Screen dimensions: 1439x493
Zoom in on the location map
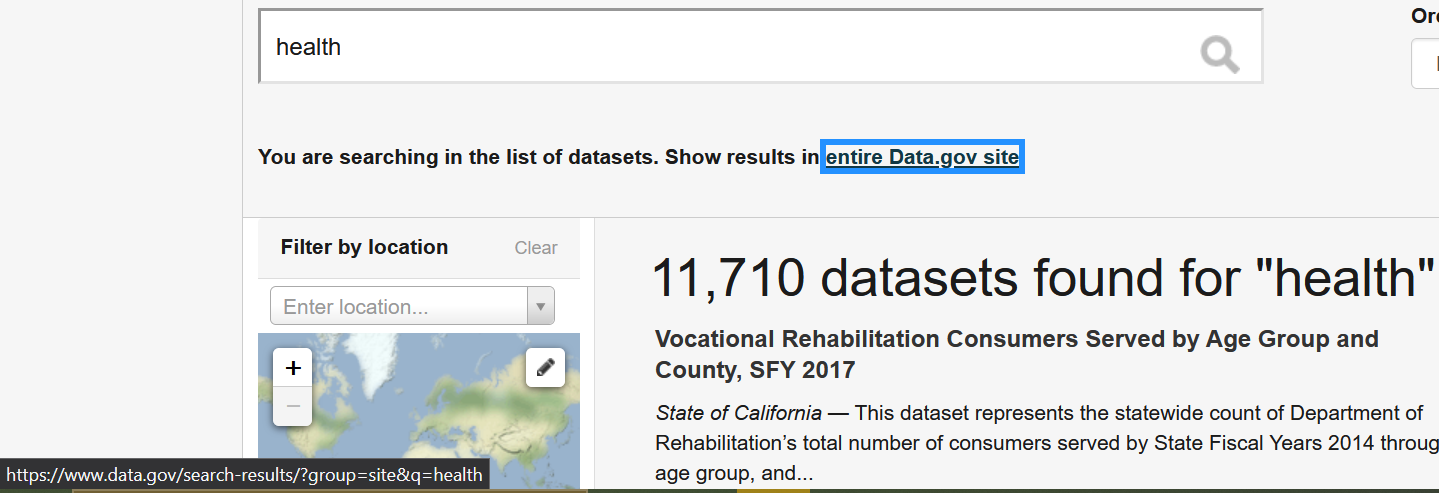293,368
